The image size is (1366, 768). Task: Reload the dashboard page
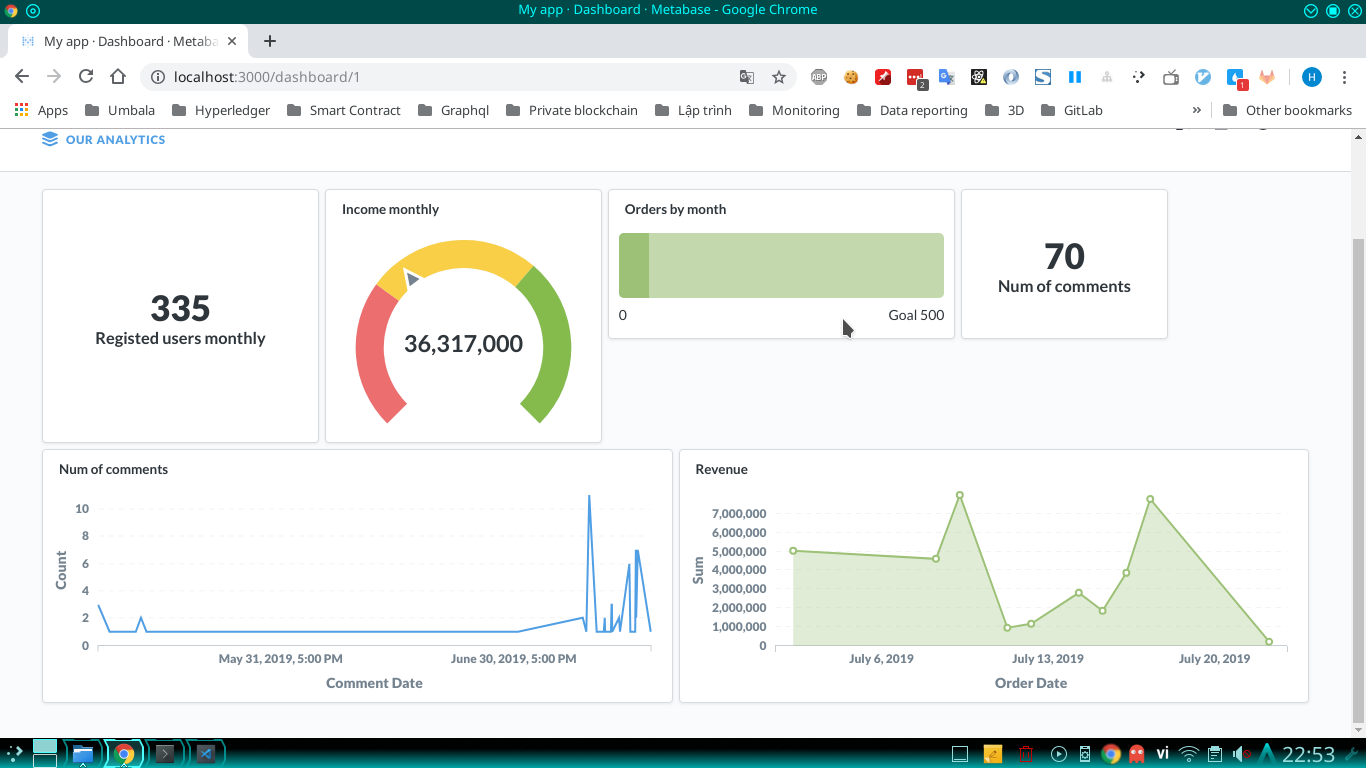coord(86,77)
